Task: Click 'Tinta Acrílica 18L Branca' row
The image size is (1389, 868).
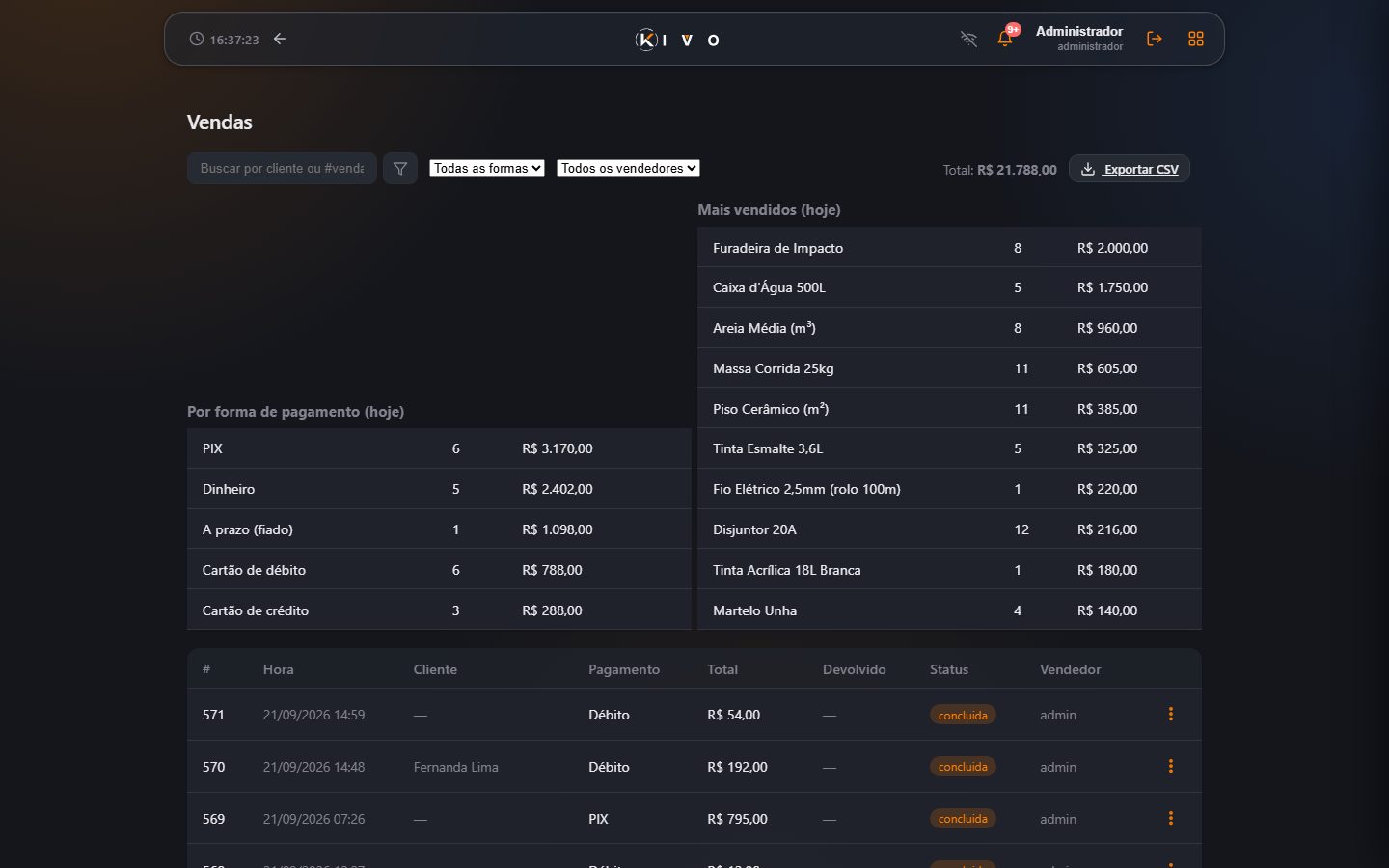Action: pyautogui.click(x=949, y=570)
